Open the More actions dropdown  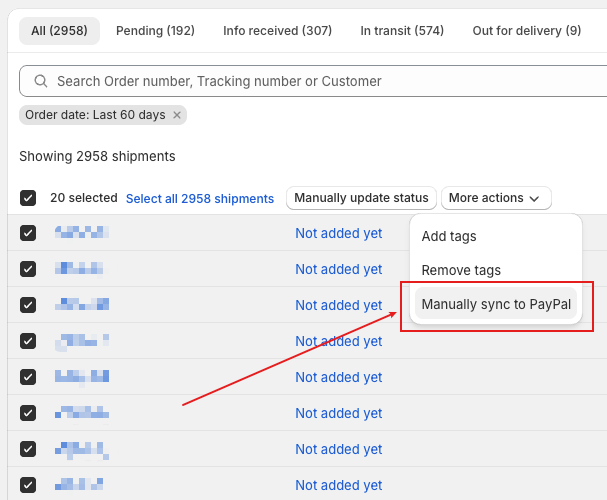495,198
